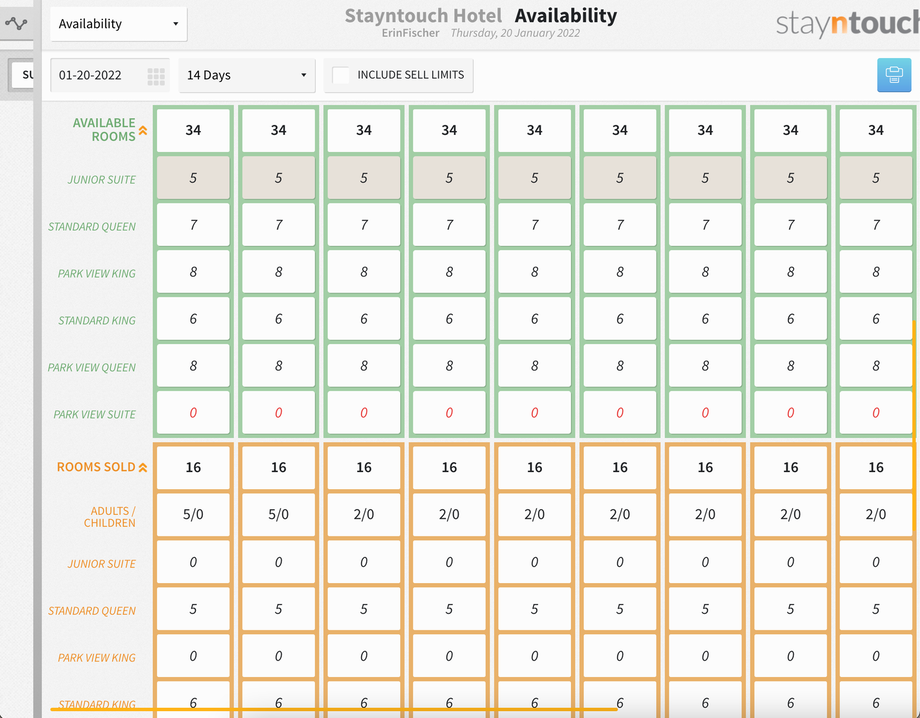Image resolution: width=920 pixels, height=718 pixels.
Task: Click the first column red 0 Park View Suite
Action: [193, 413]
